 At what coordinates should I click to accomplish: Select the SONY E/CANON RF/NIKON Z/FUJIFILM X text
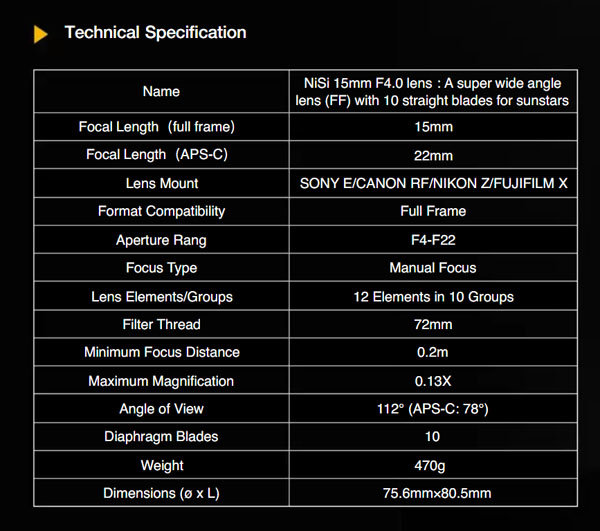click(434, 183)
